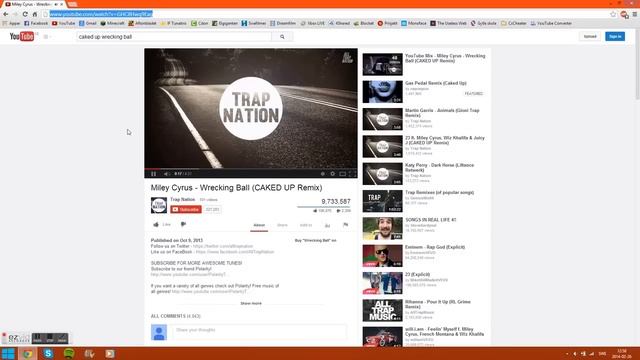Enter fullscreen from the player controls
Viewport: 640px width, 360px height.
coord(353,174)
